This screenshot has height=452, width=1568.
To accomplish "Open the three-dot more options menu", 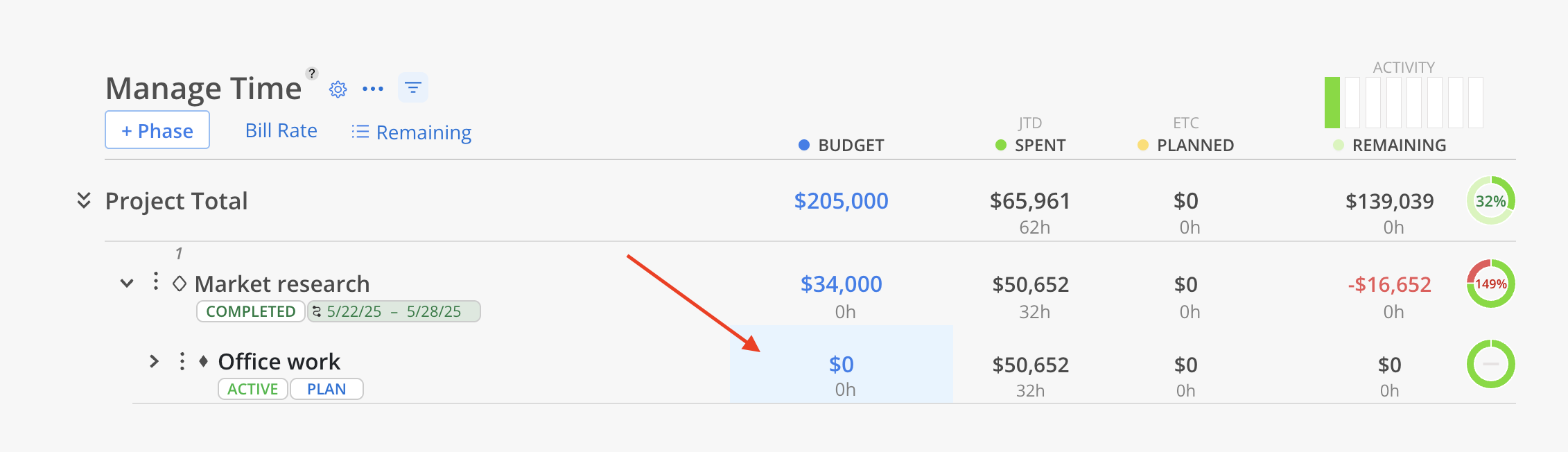I will pos(373,89).
